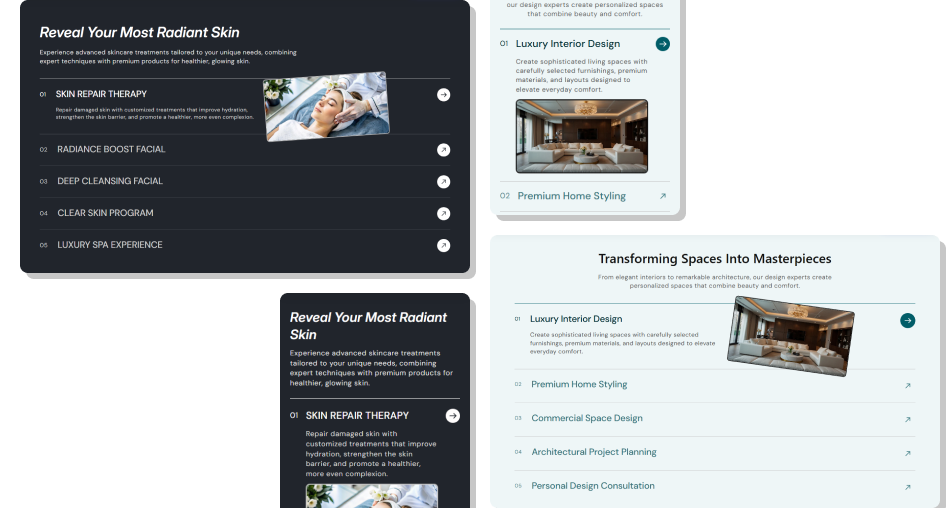
Task: Click number 05 beside Personal Design Consultation
Action: 518,486
